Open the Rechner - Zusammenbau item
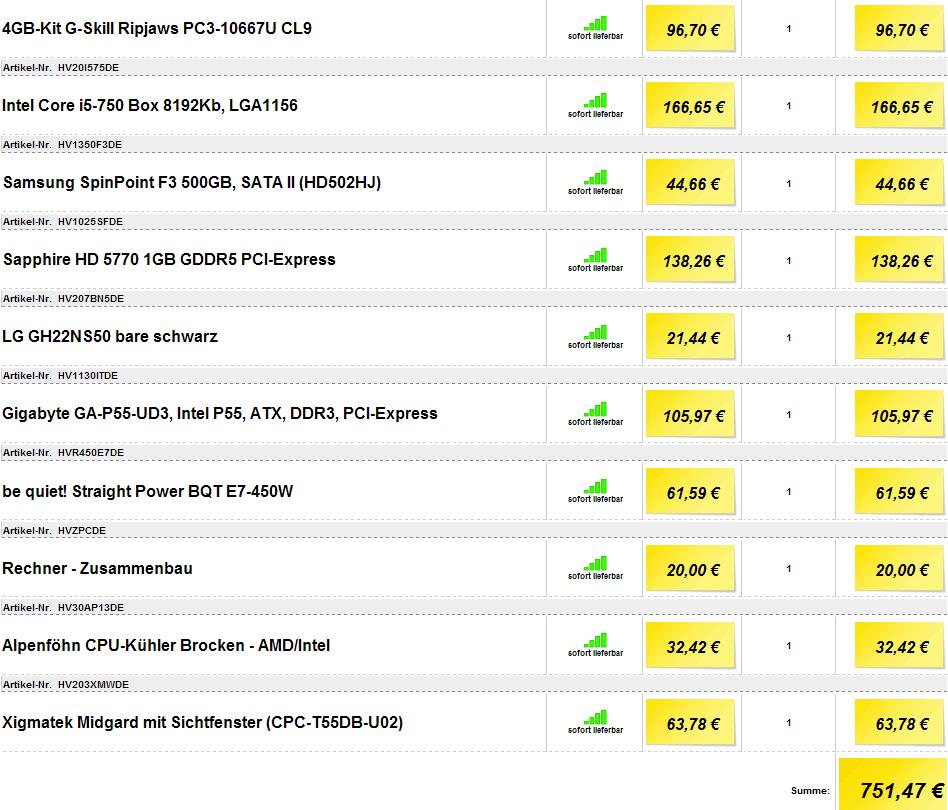Image resolution: width=948 pixels, height=810 pixels. [x=97, y=568]
